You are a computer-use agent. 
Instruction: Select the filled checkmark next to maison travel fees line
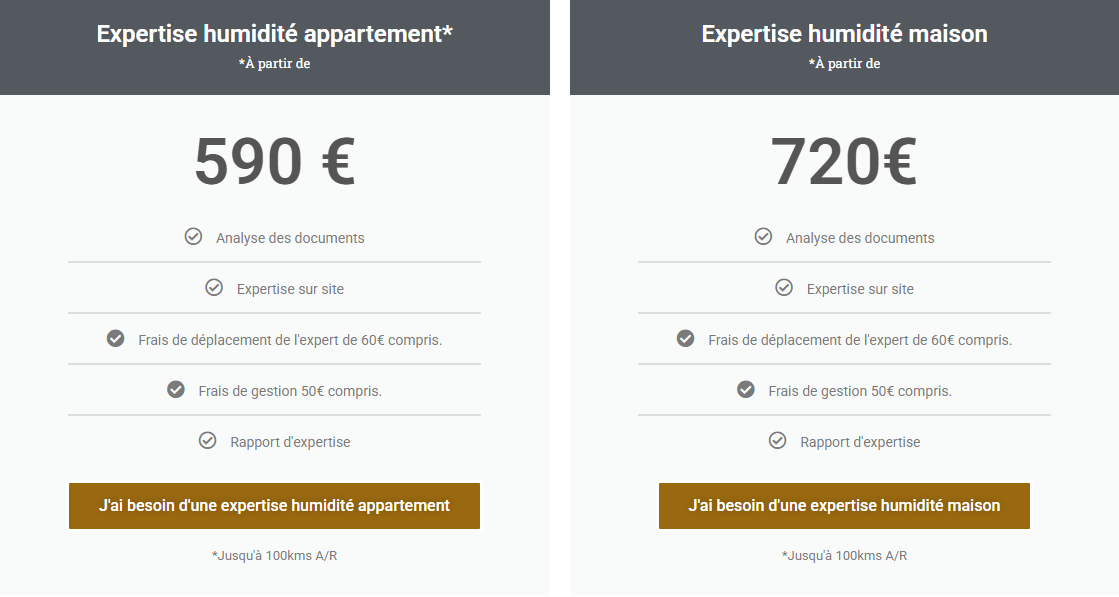685,338
